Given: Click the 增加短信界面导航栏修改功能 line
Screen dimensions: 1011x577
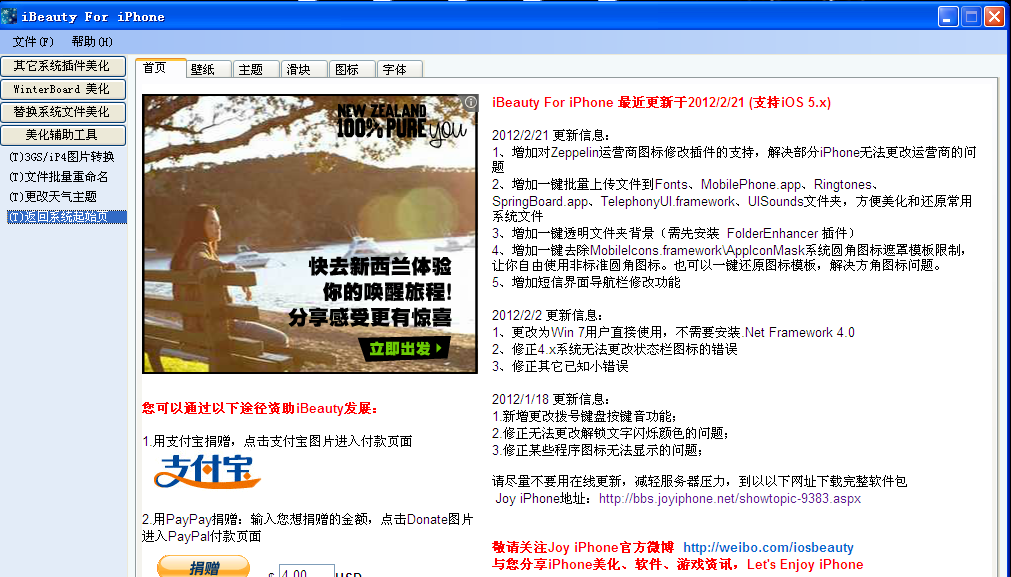Looking at the screenshot, I should click(586, 282).
